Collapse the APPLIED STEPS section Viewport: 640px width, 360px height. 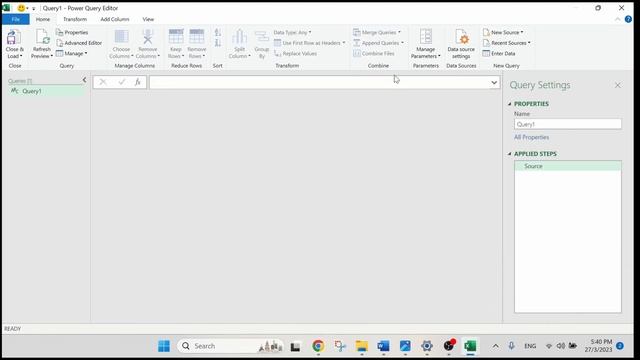coord(509,154)
